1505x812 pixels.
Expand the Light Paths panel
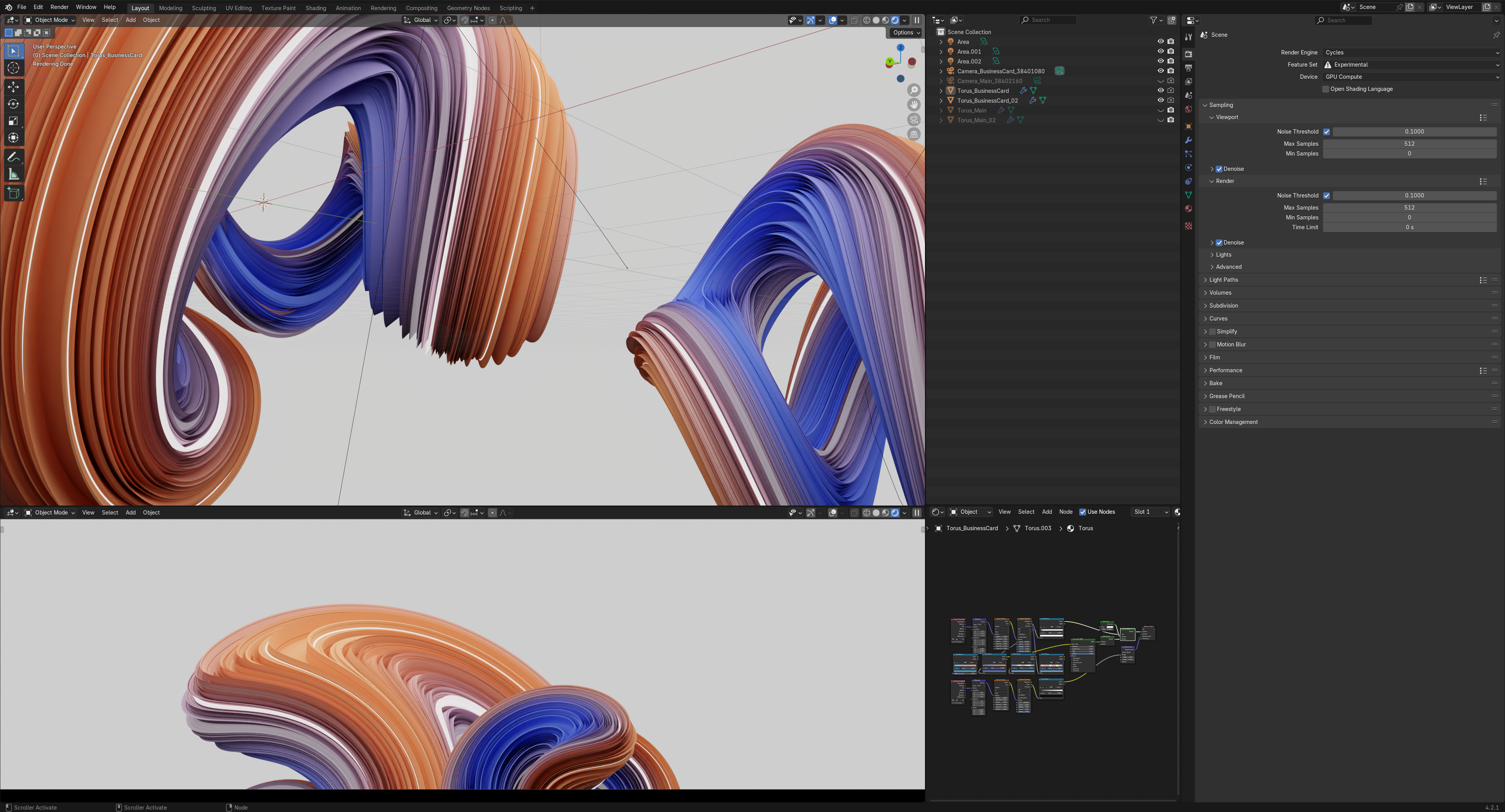click(1223, 280)
